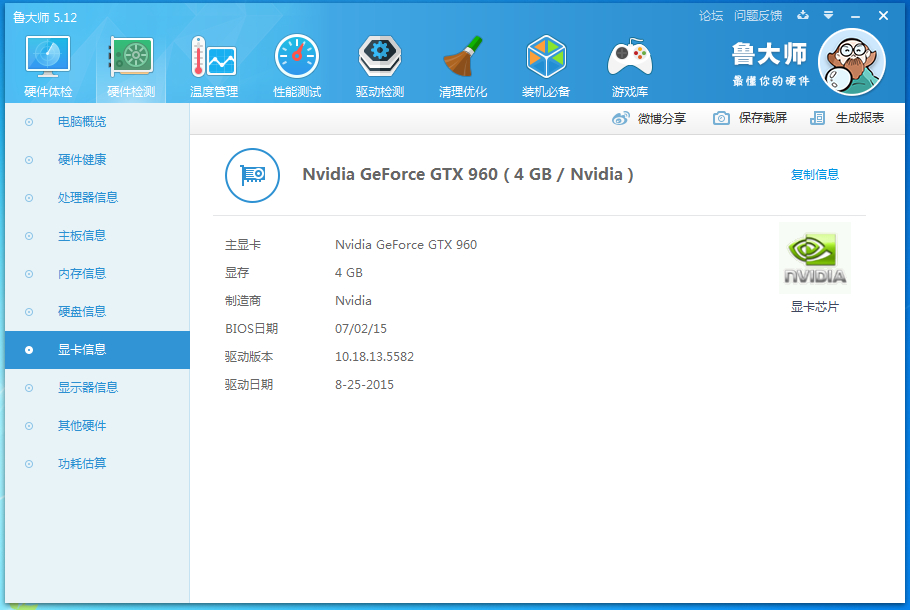Screen dimensions: 910x610
Task: Click the 显存 value 4 GB
Action: (x=349, y=273)
